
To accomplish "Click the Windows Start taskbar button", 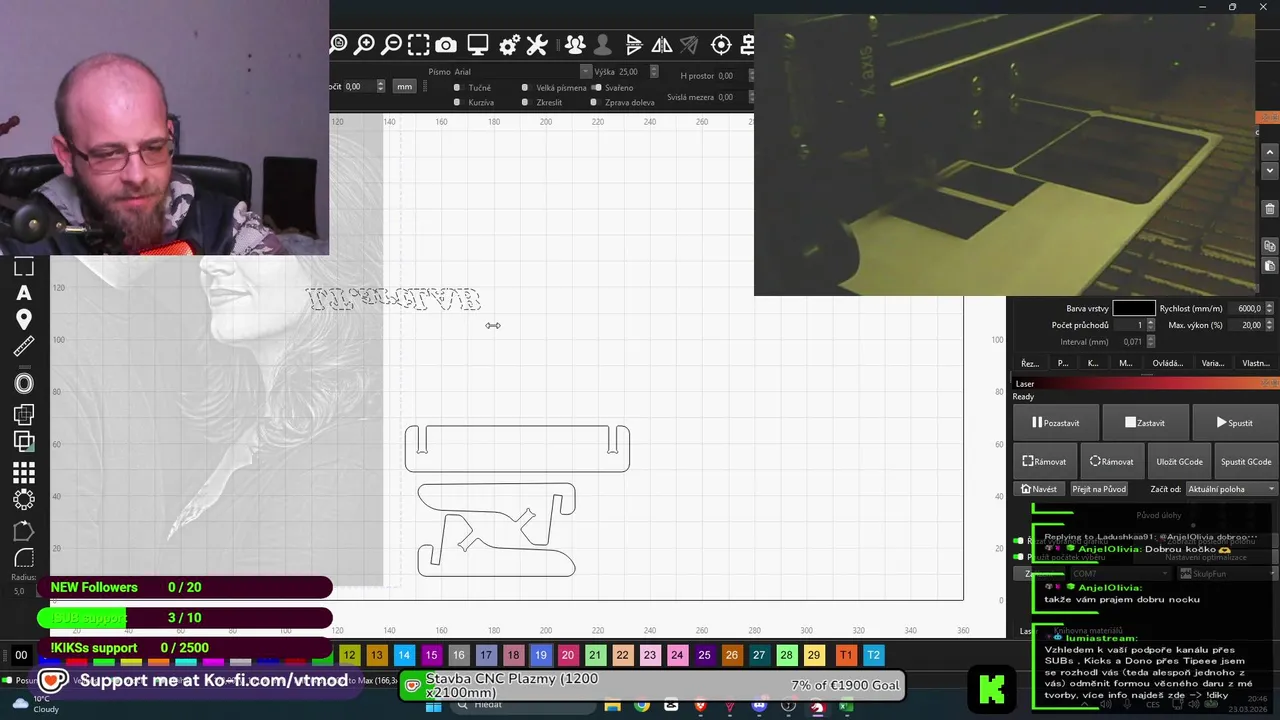I will (433, 707).
